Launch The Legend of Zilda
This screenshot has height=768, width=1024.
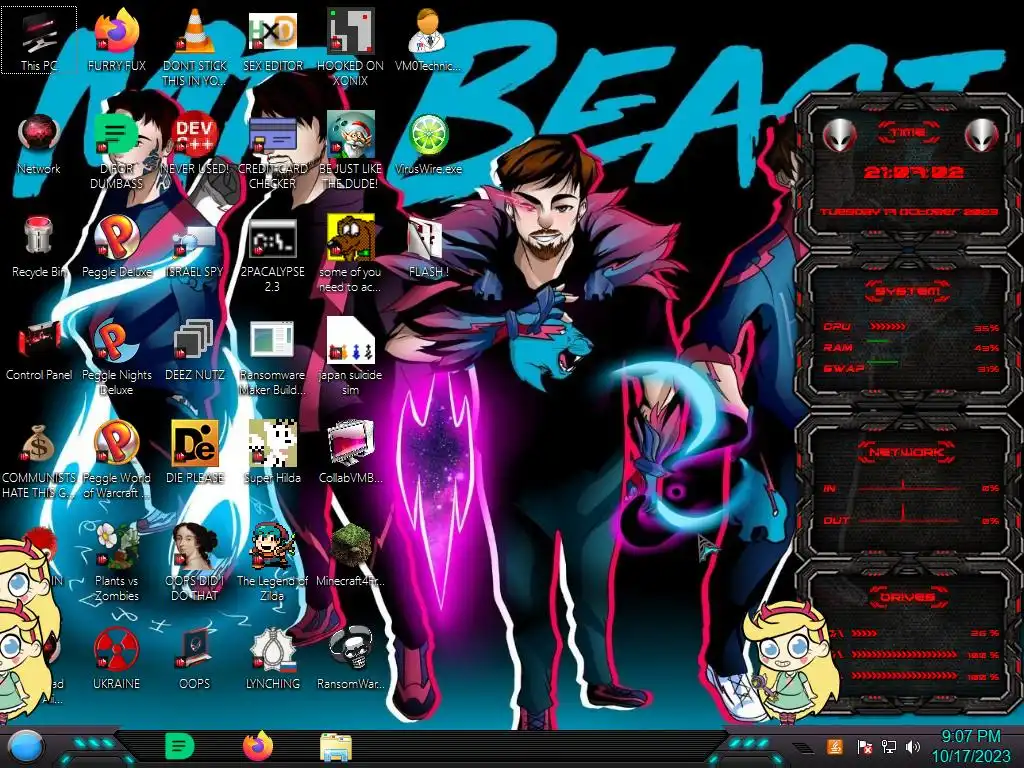(272, 563)
